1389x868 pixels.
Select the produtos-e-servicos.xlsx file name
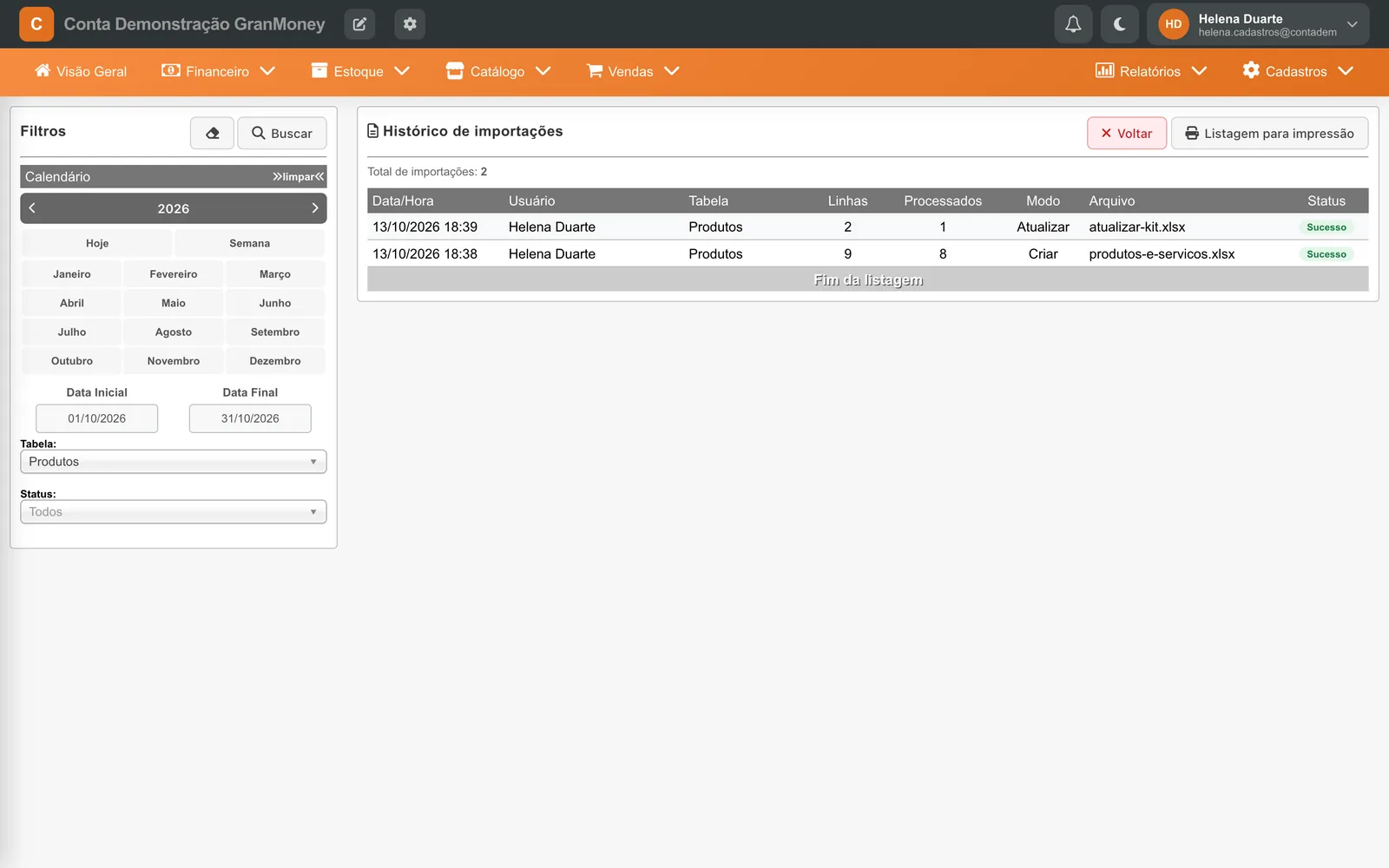(x=1162, y=254)
